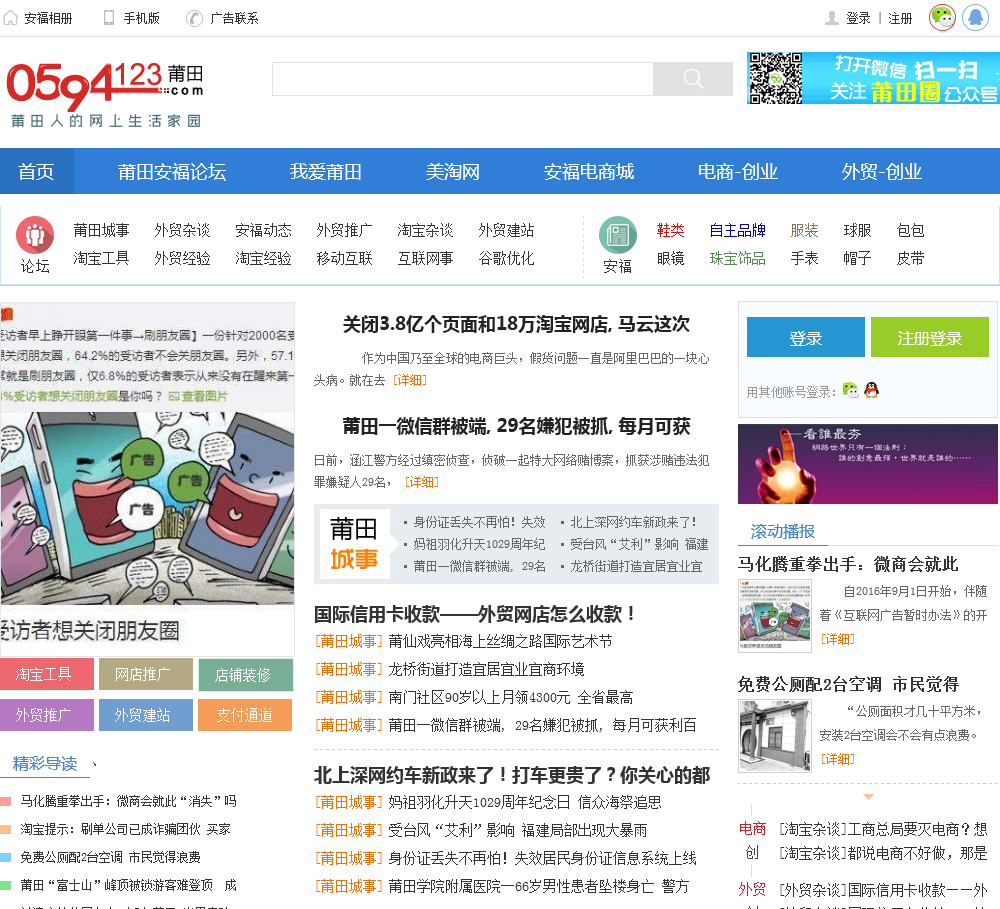The width and height of the screenshot is (1000, 909).
Task: Open 免费公厕配2台空调 市民觉得 sidebar headline
Action: click(848, 684)
